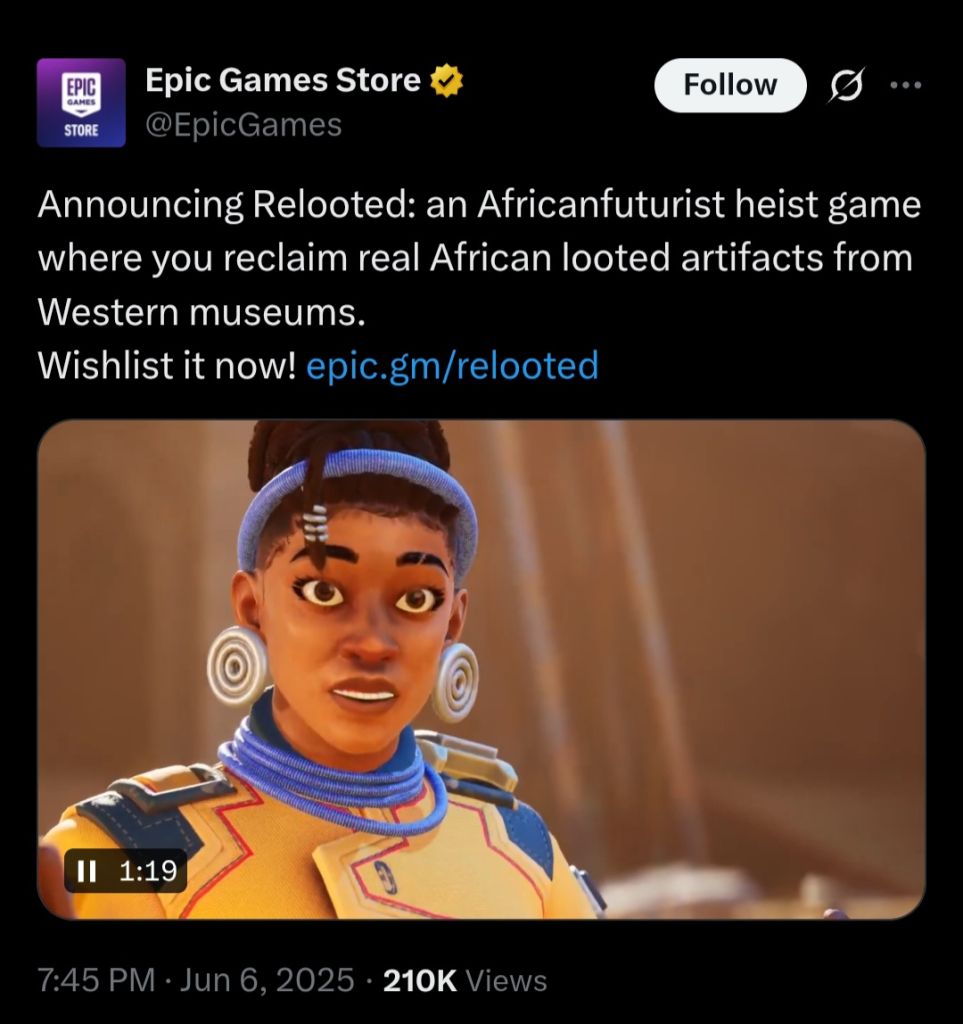The height and width of the screenshot is (1024, 963).
Task: Tap the blurred background of the video
Action: click(718, 620)
